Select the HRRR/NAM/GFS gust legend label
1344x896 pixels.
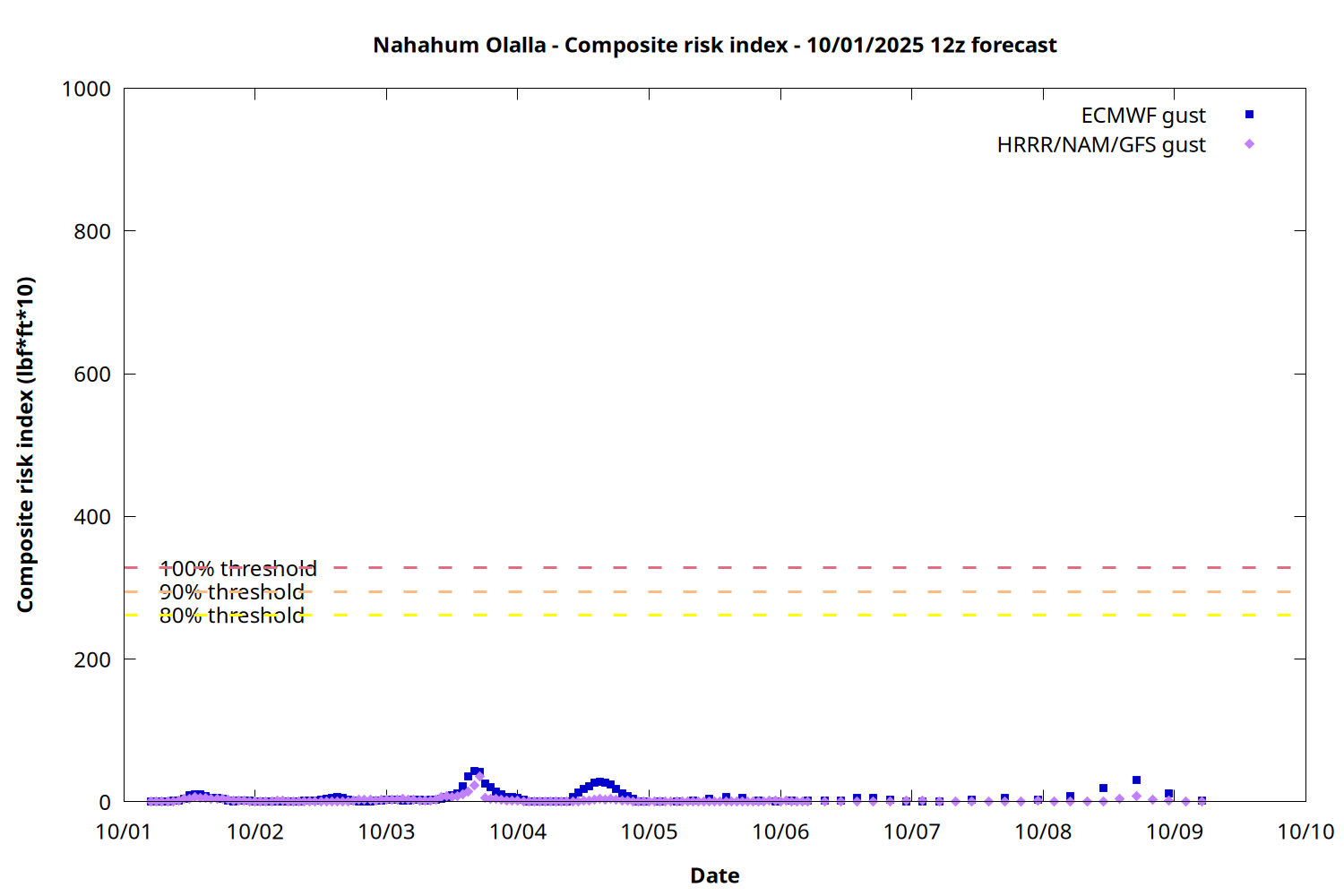[1101, 145]
